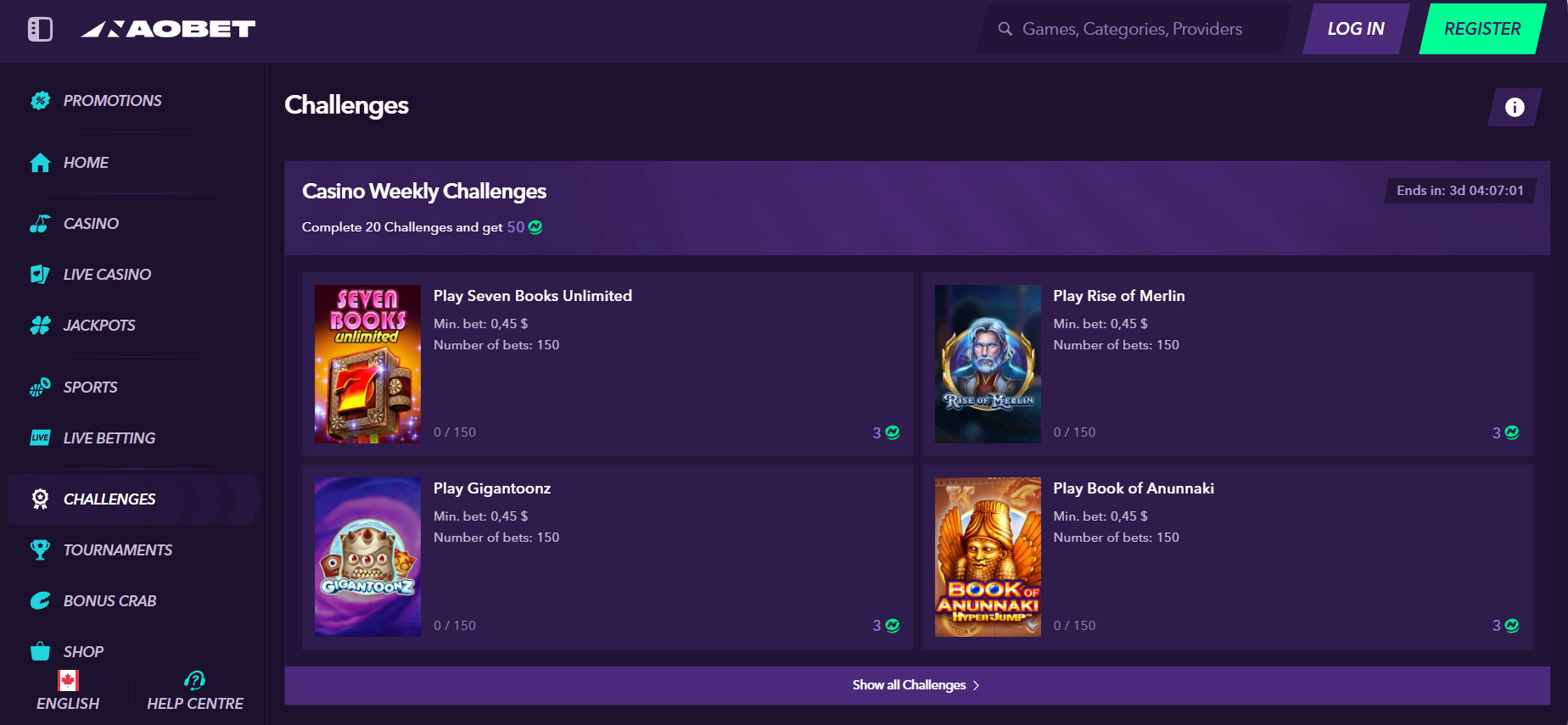
Task: Click the Challenges medal icon
Action: [x=40, y=499]
